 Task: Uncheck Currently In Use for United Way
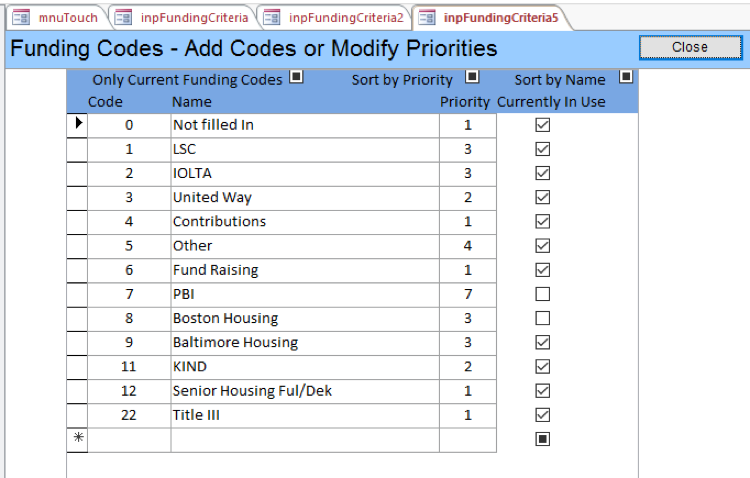(x=543, y=197)
